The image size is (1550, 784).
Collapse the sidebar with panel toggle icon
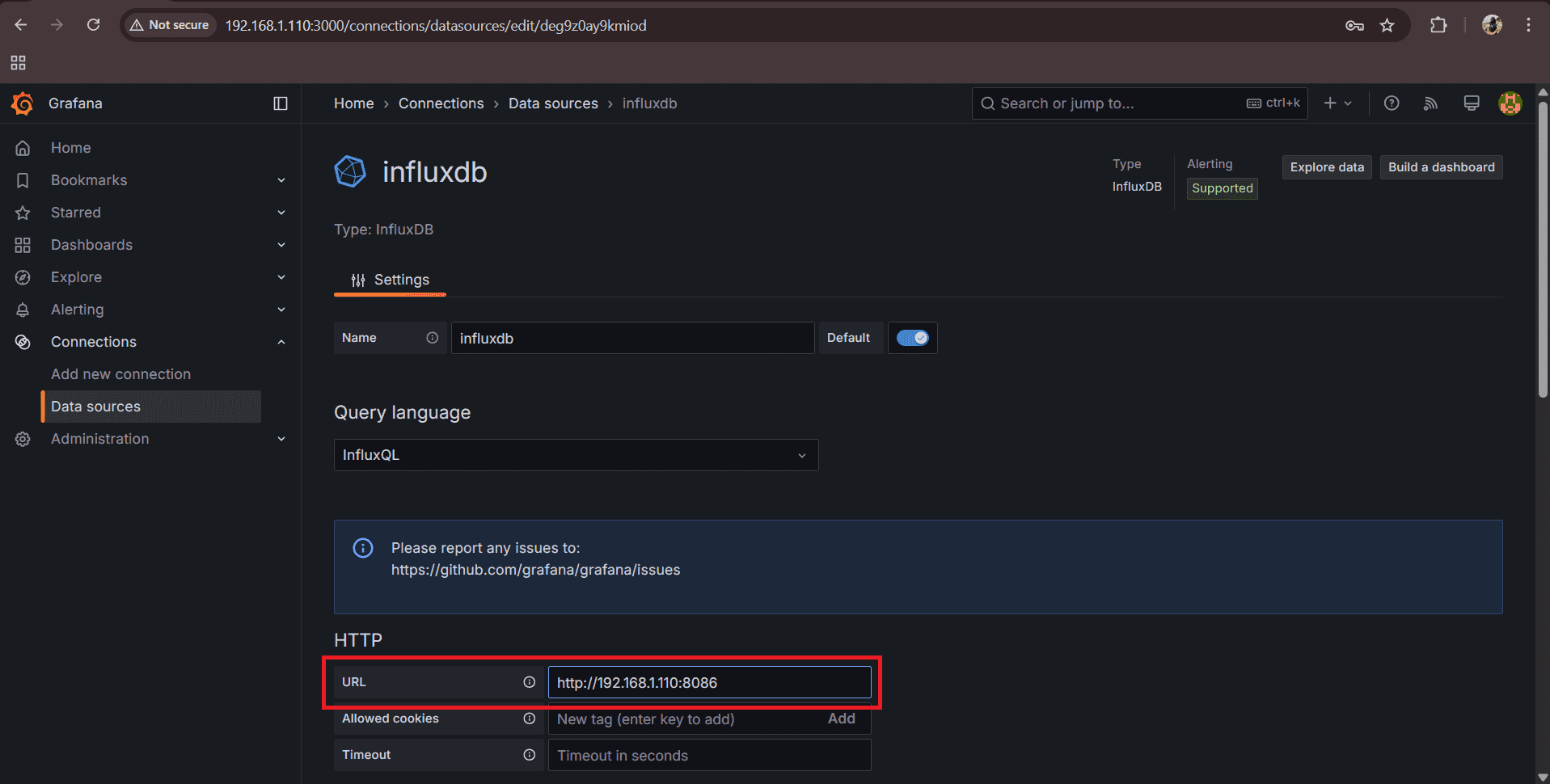pyautogui.click(x=281, y=103)
